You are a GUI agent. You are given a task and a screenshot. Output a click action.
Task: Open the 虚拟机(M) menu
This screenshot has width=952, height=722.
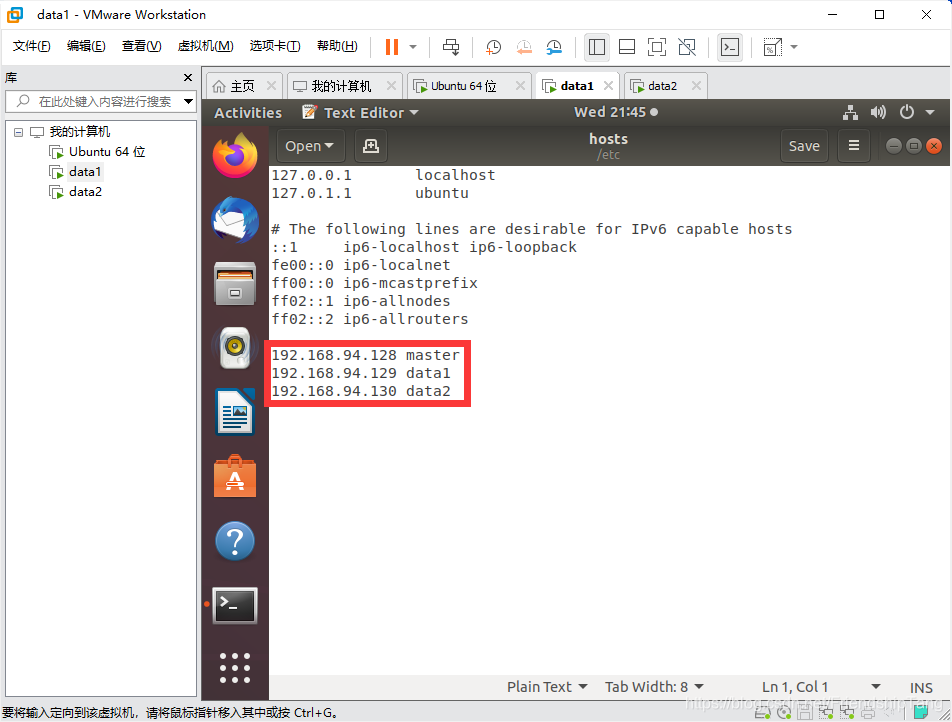(x=205, y=46)
